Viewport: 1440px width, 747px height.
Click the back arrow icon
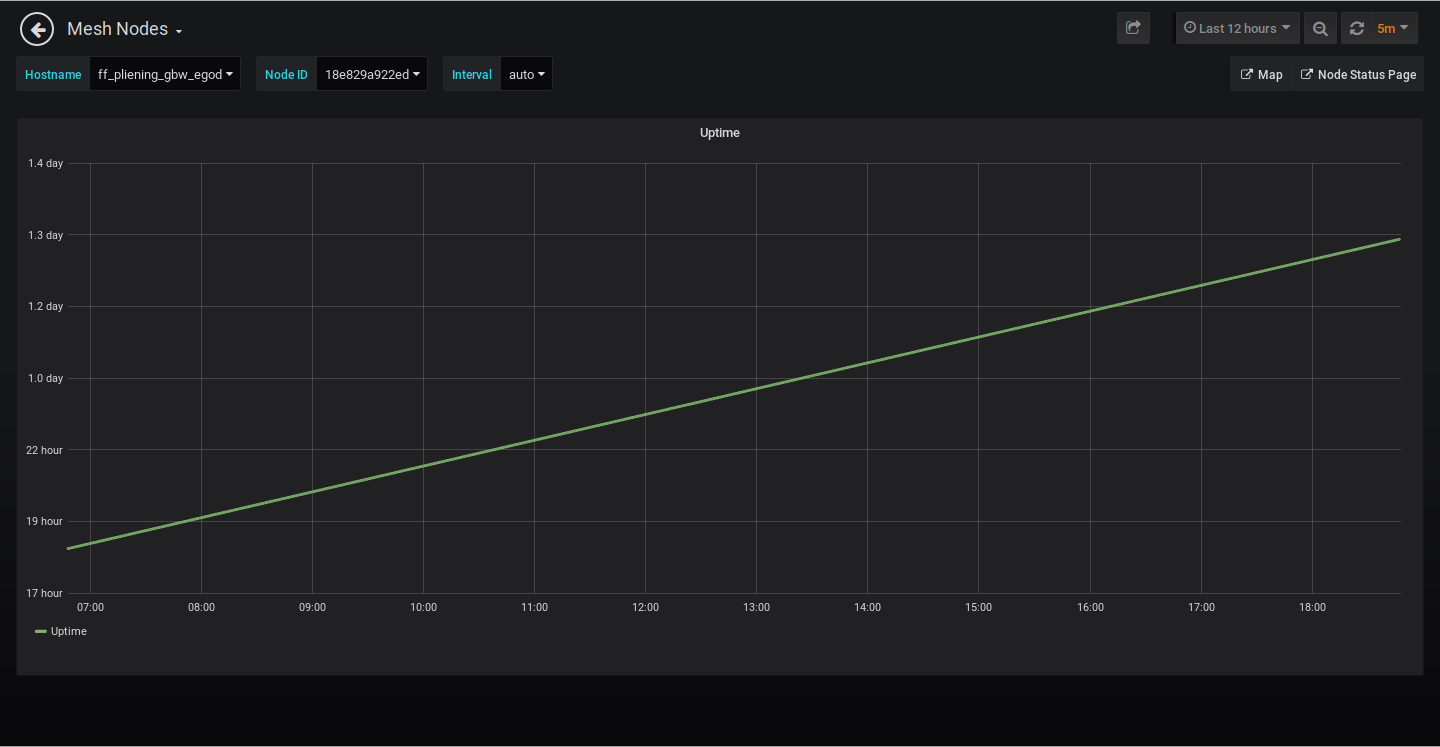[36, 29]
